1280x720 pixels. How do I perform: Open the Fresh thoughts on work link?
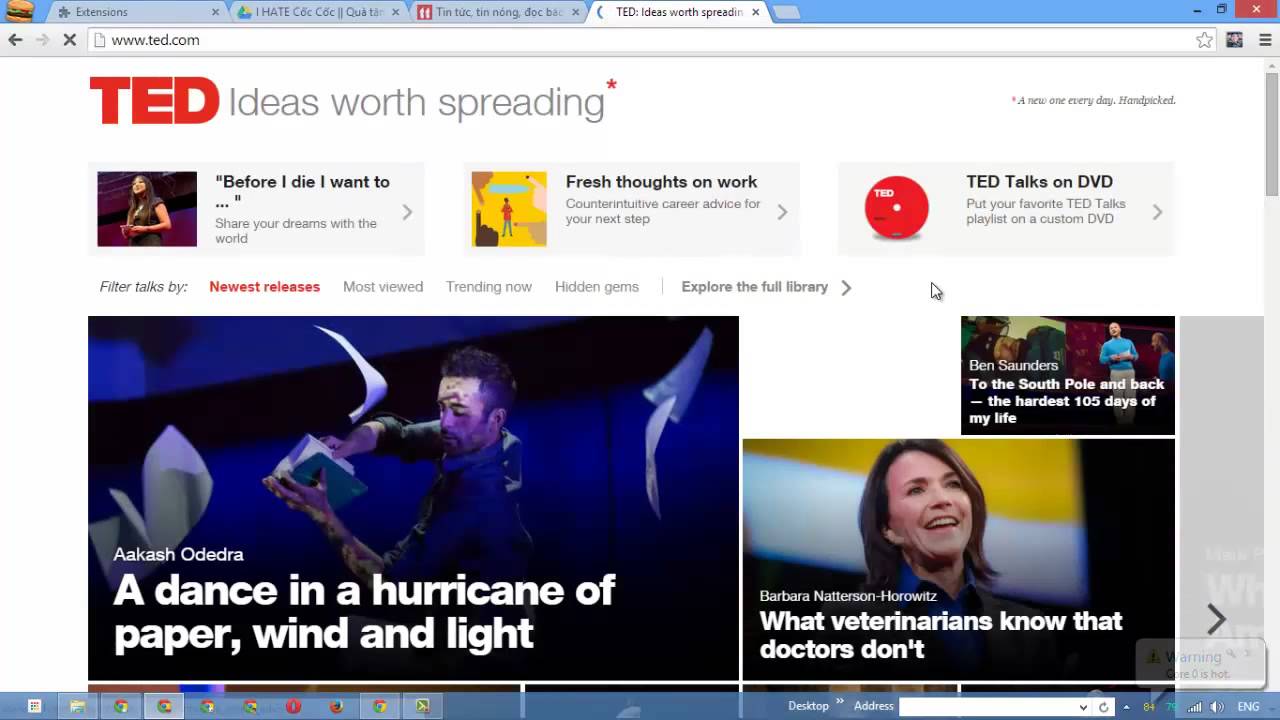(x=661, y=182)
